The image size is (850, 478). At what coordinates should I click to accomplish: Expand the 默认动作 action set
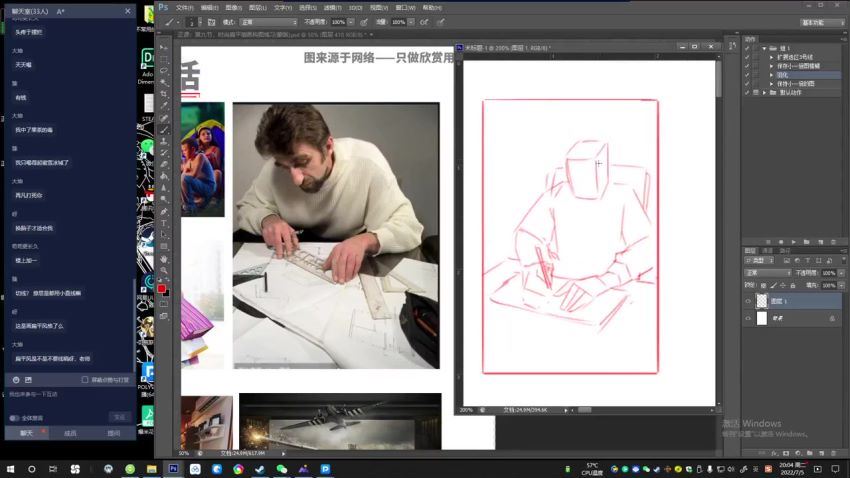click(764, 93)
